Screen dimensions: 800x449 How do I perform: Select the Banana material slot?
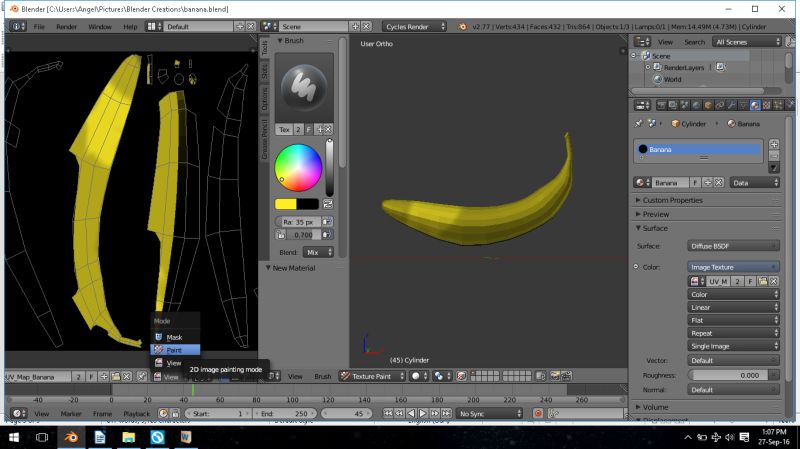click(x=698, y=149)
